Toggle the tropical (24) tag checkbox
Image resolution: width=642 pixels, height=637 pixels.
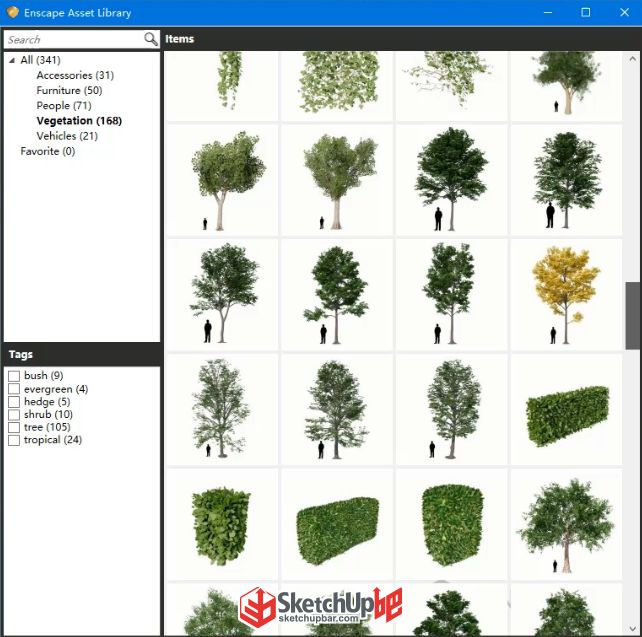[x=14, y=440]
